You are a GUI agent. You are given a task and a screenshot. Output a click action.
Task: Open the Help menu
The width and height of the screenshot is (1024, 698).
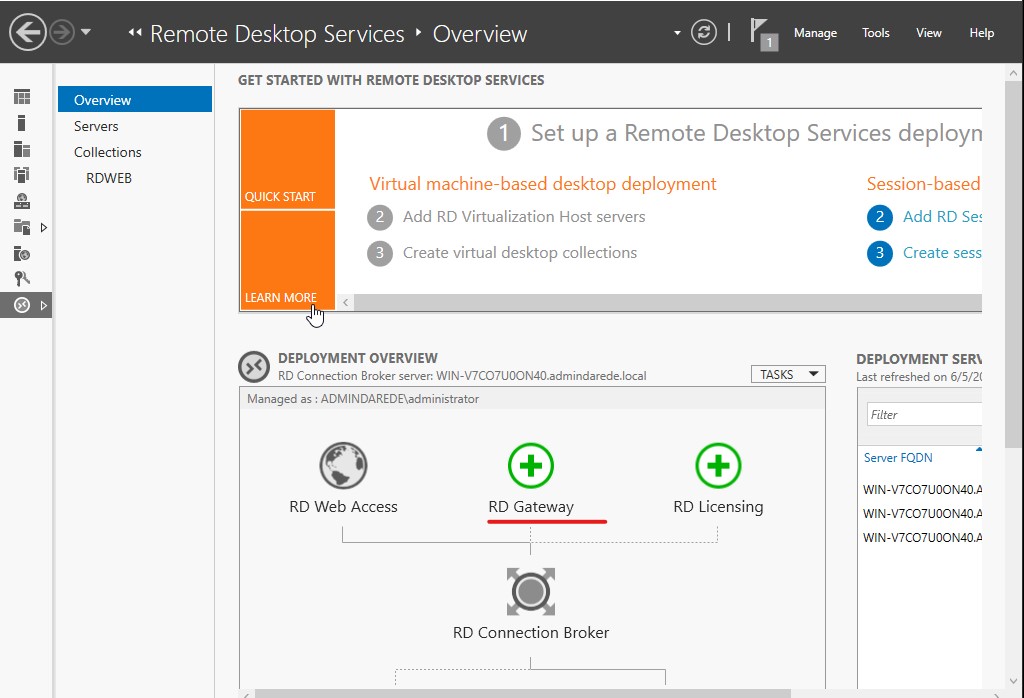(982, 33)
